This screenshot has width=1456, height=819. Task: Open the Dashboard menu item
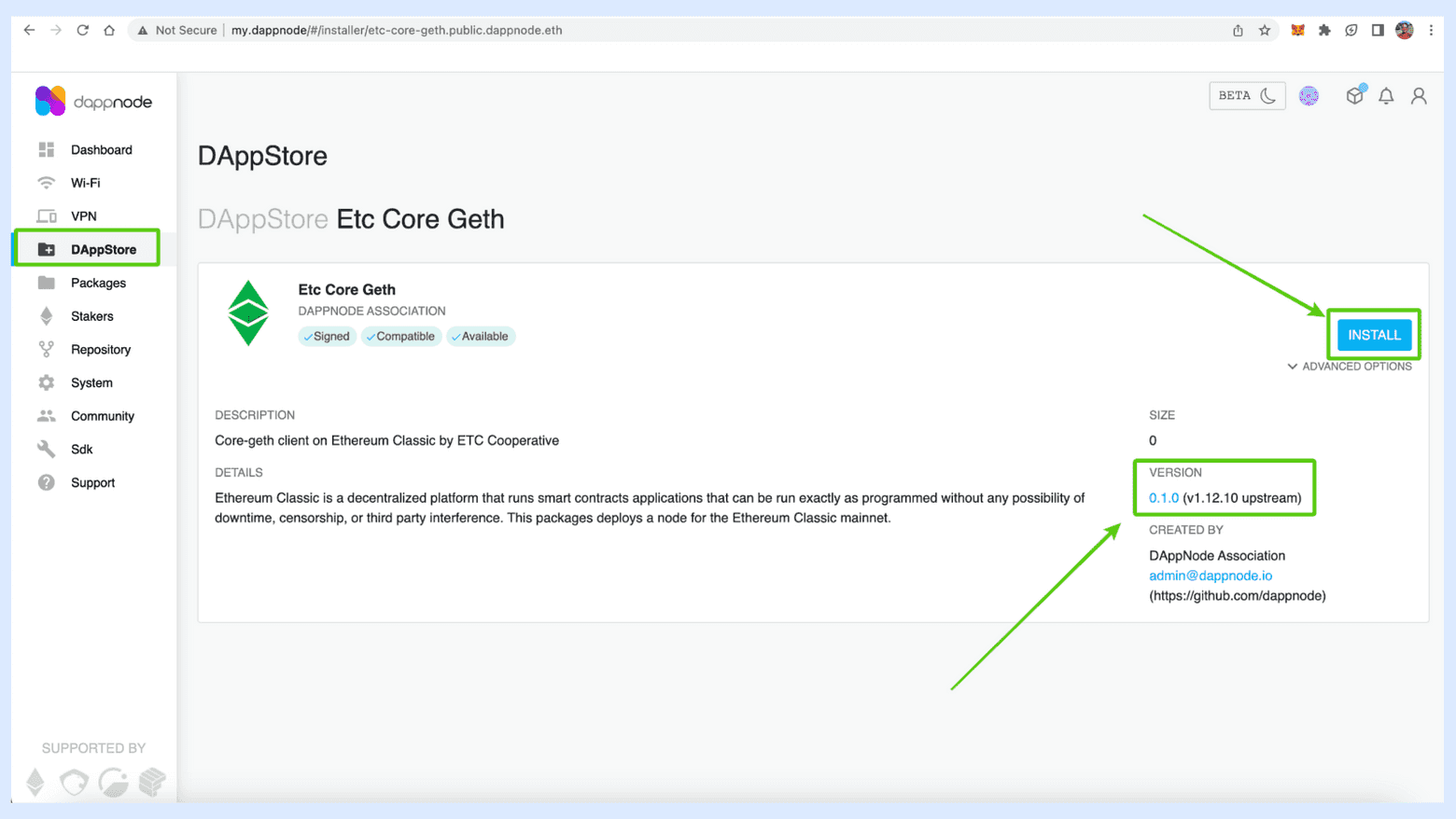tap(101, 150)
